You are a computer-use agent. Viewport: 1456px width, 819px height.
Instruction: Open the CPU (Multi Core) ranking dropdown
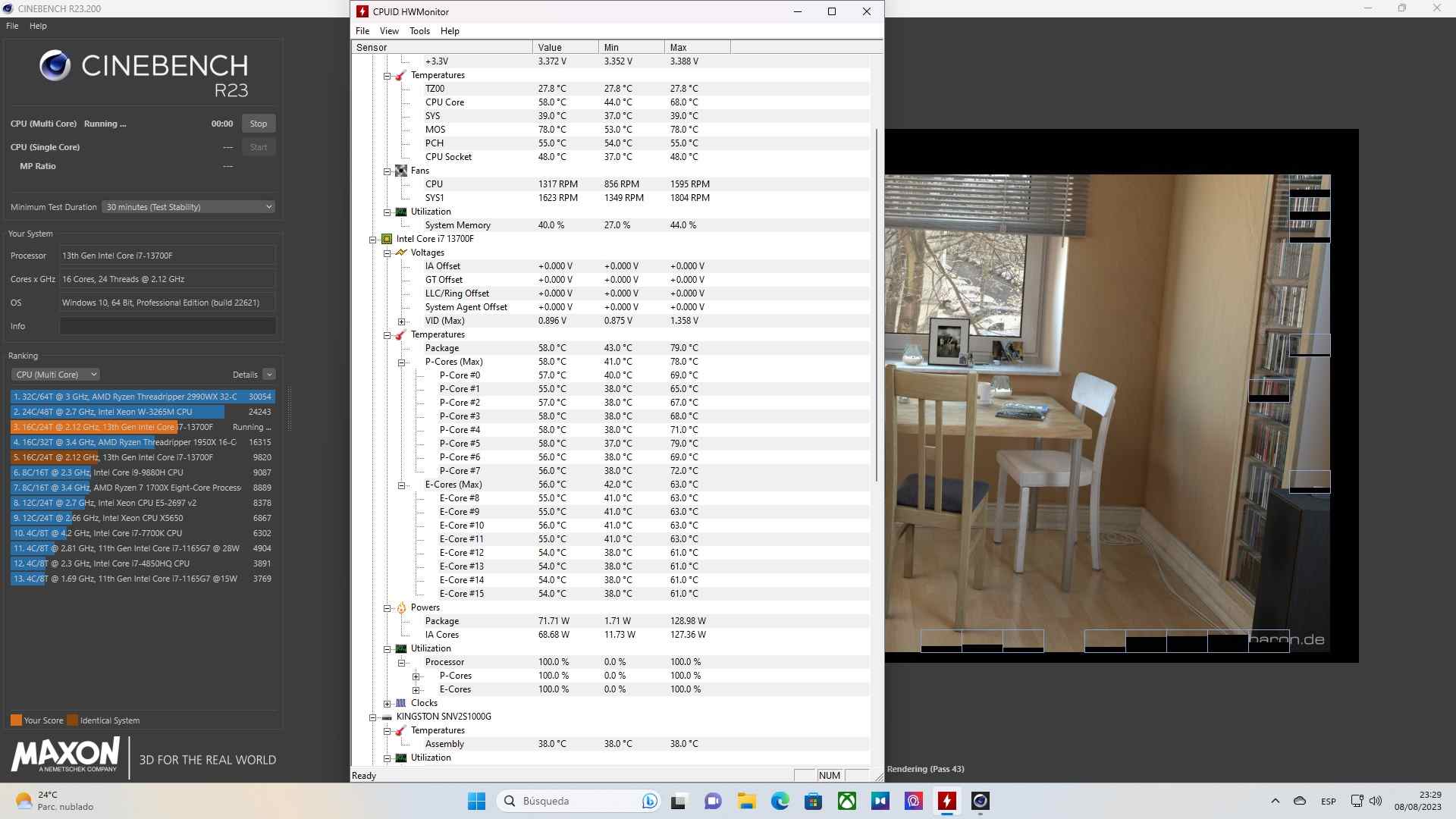tap(56, 375)
